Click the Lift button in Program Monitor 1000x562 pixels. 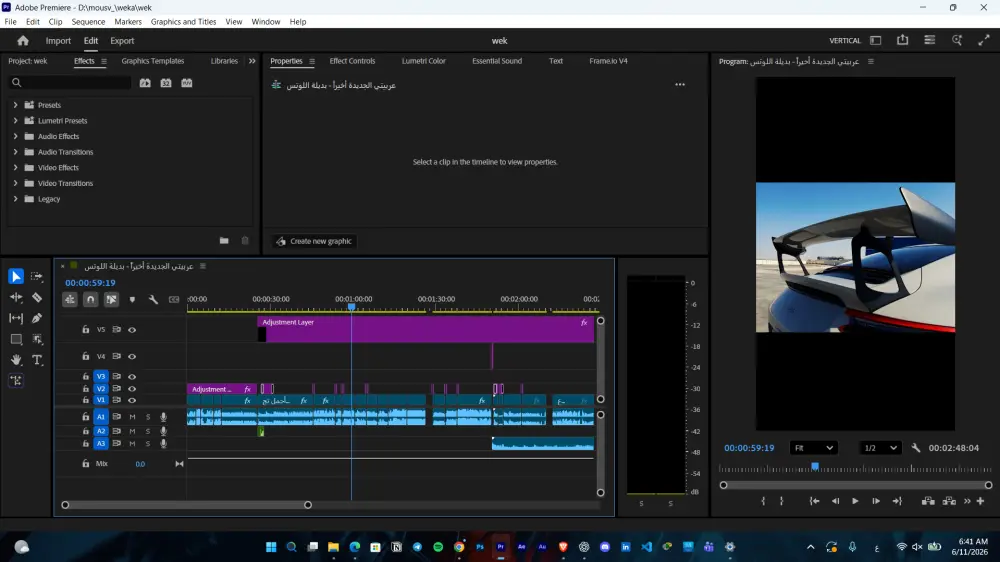point(928,501)
